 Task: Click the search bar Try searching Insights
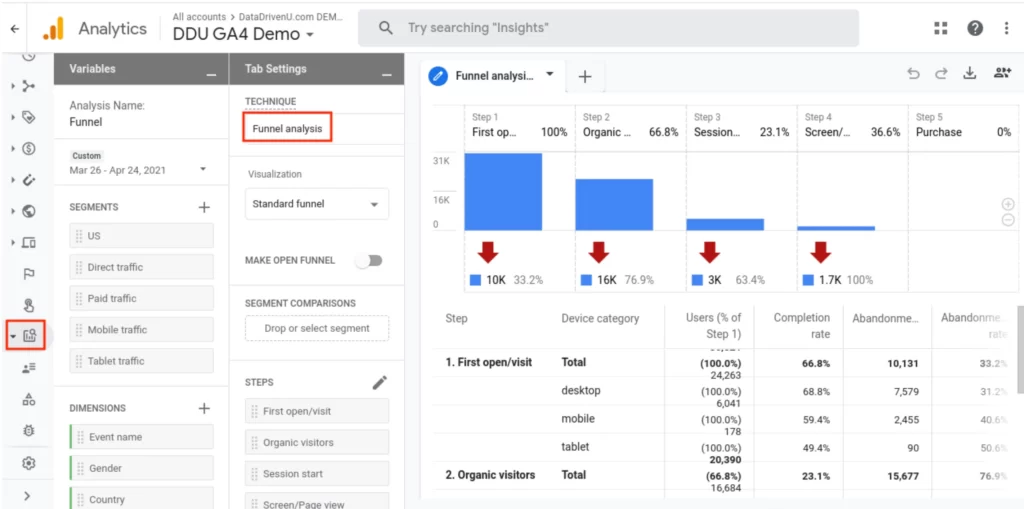point(608,28)
